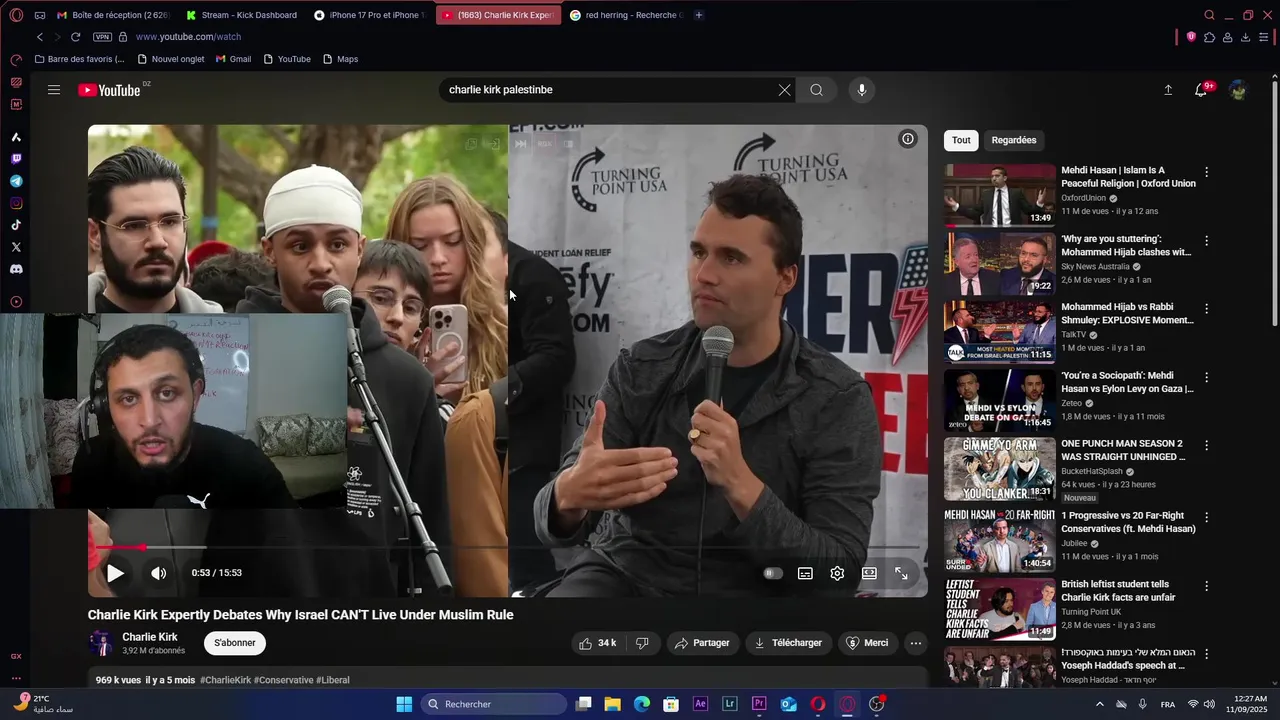The width and height of the screenshot is (1280, 720).
Task: Switch to Stream - Kick Dashboard tab
Action: click(242, 15)
